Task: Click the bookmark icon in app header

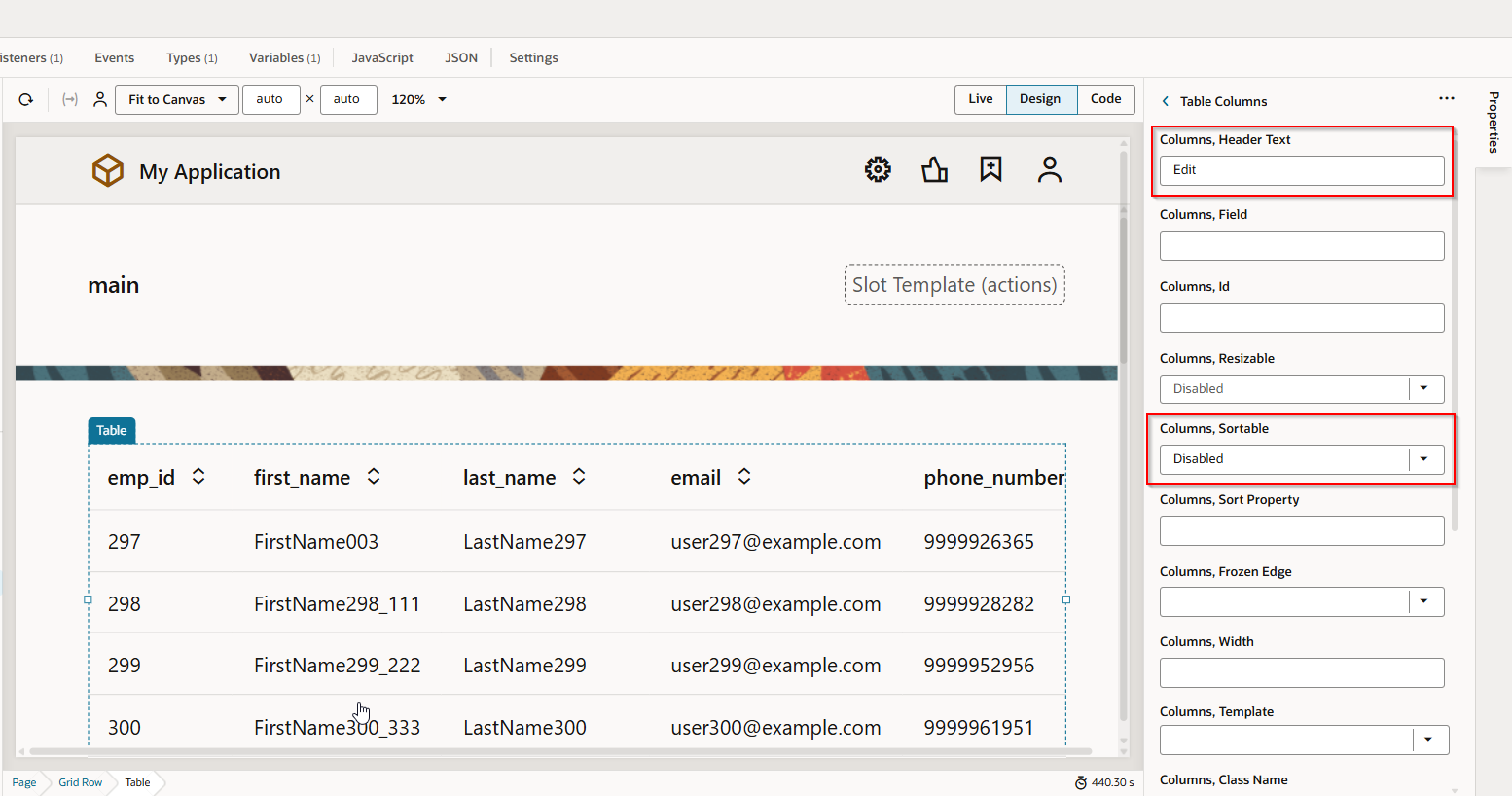Action: [990, 169]
